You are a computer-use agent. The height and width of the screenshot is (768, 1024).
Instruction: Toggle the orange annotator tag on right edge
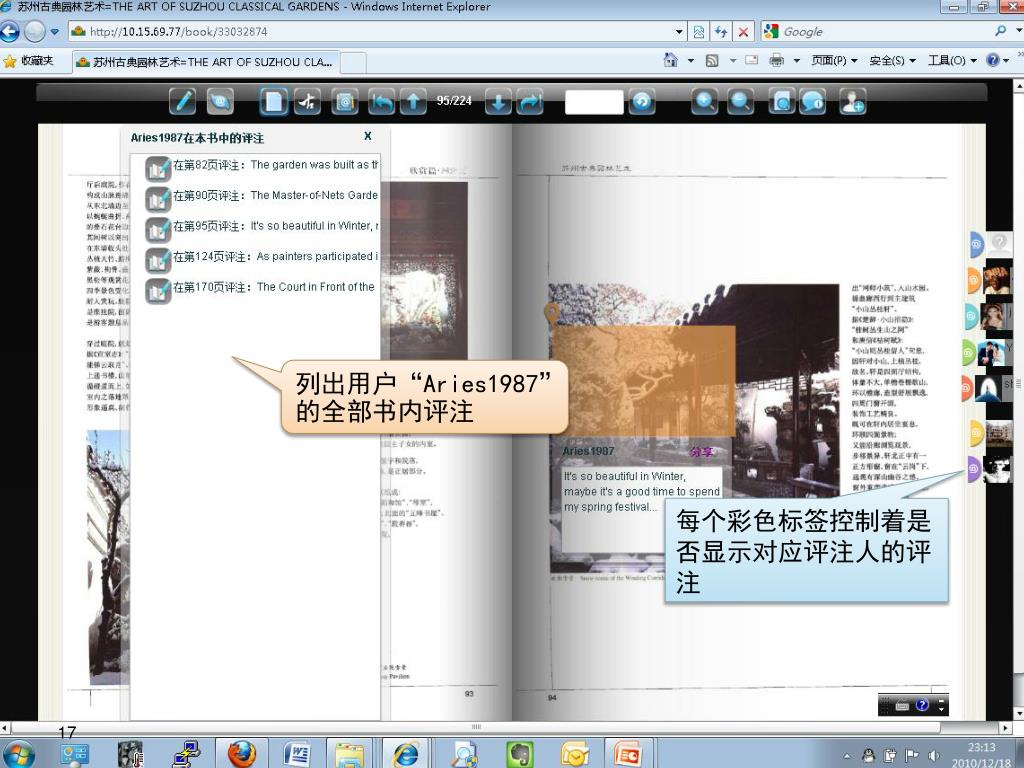[973, 280]
